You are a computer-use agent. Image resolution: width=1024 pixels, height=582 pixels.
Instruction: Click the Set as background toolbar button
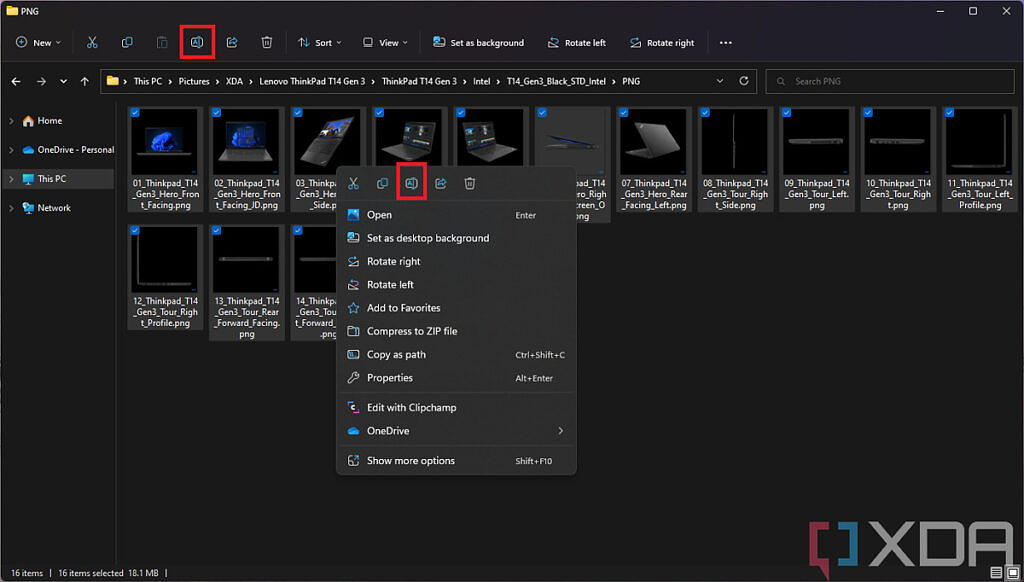pyautogui.click(x=478, y=42)
